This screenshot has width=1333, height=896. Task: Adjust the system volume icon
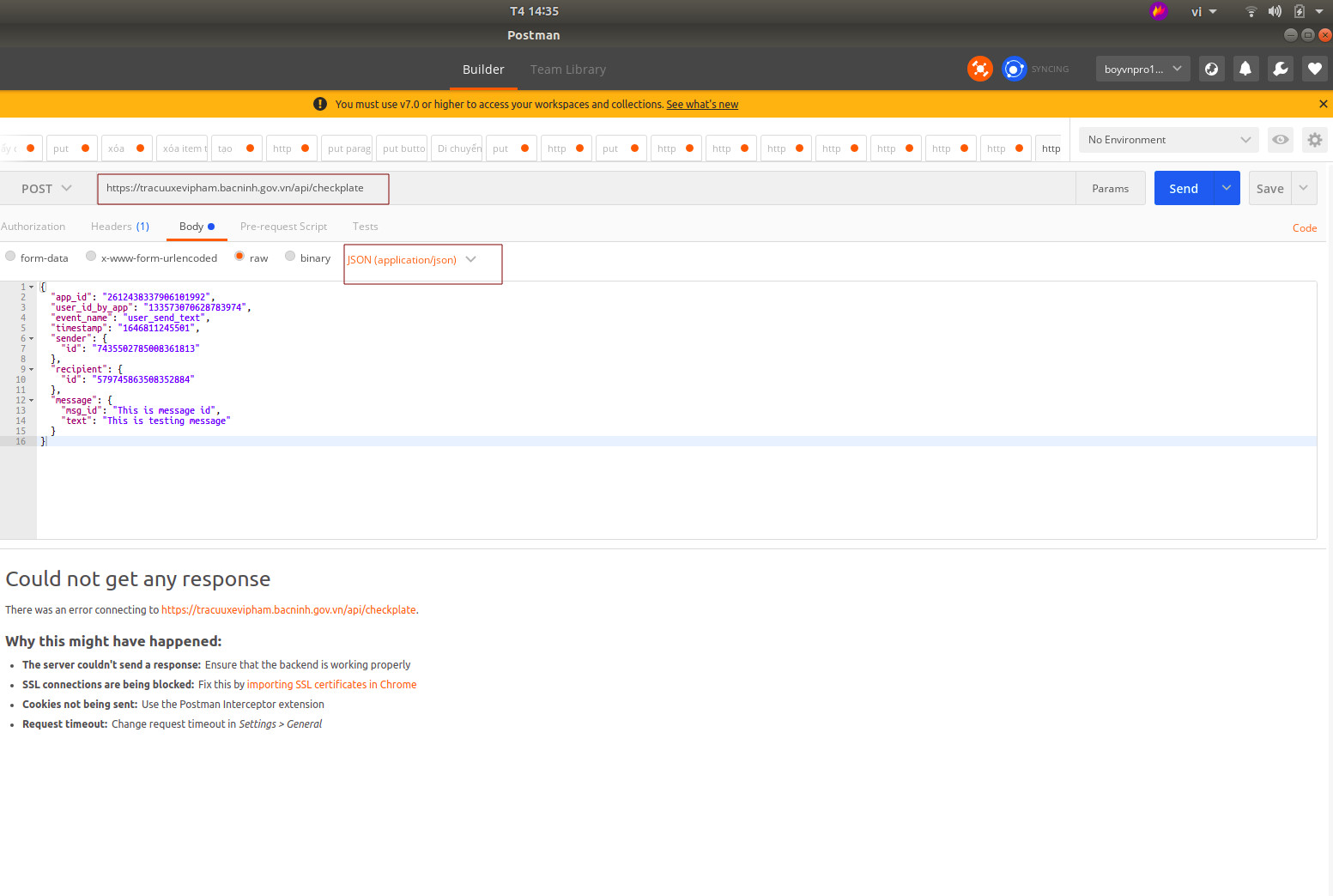(1275, 11)
